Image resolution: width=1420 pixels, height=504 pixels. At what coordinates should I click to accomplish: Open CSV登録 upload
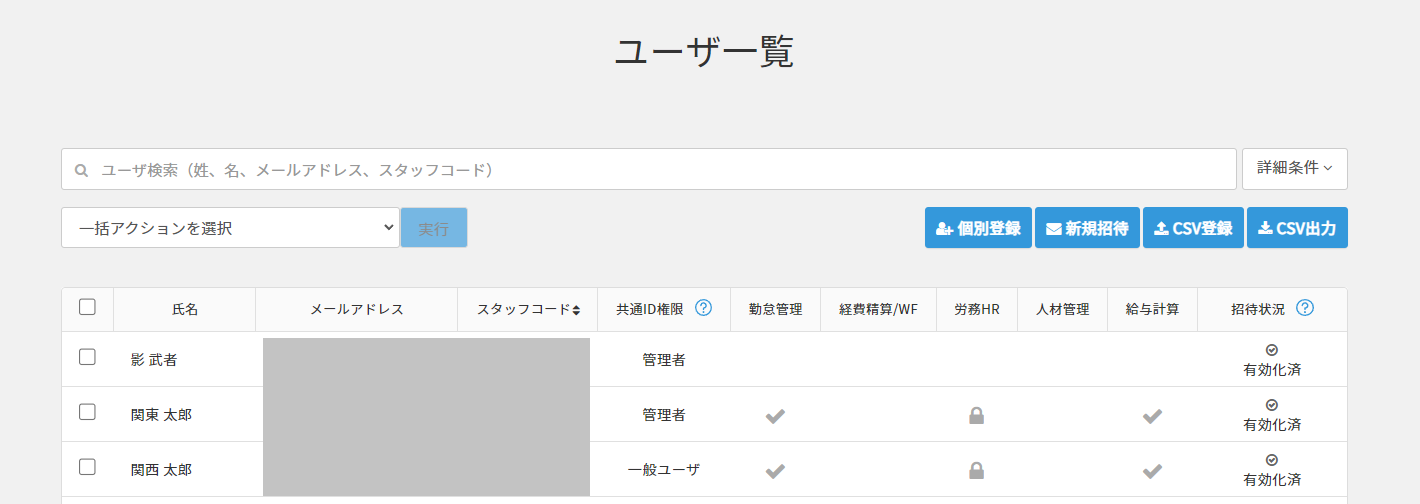tap(1193, 228)
